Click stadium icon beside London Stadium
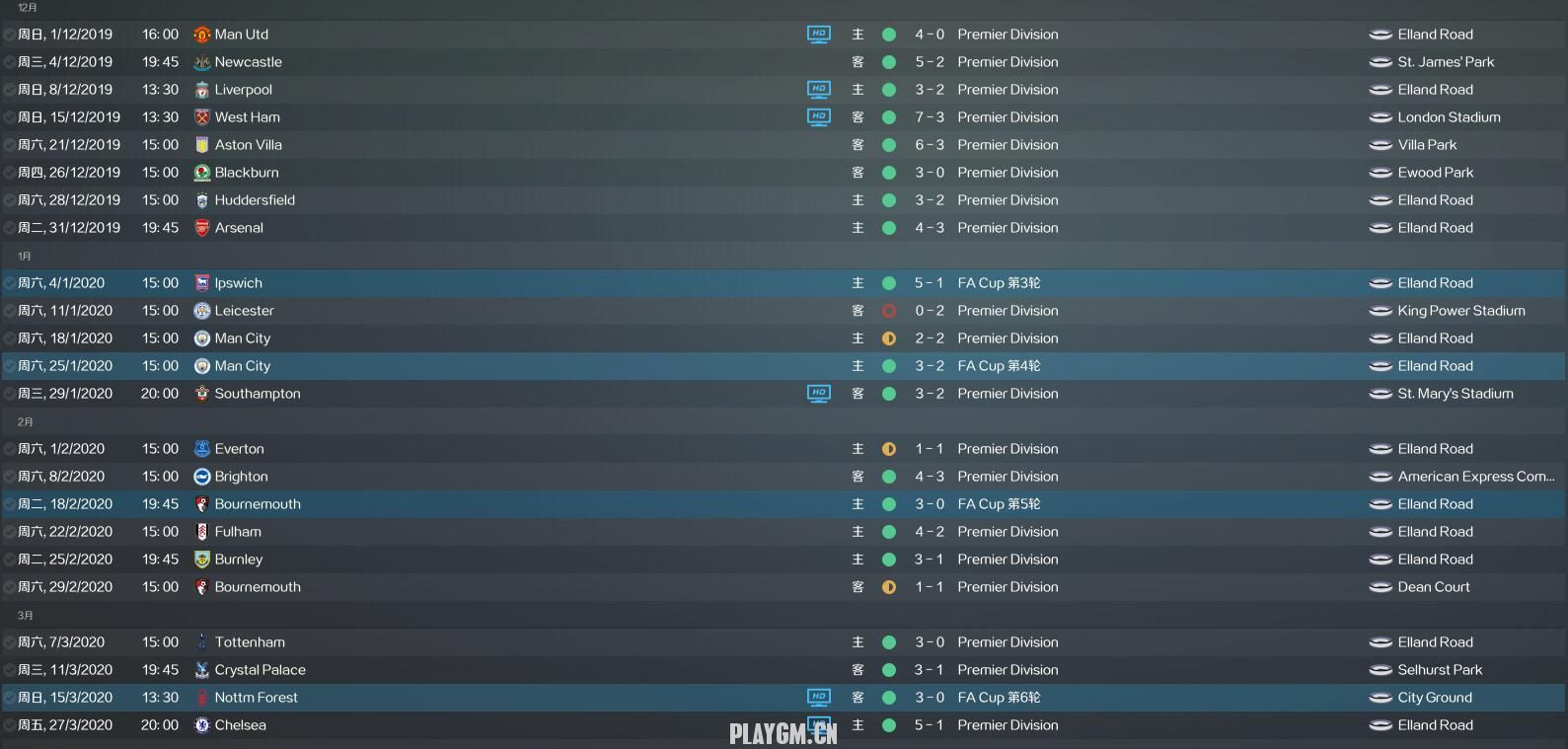The width and height of the screenshot is (1568, 749). tap(1381, 117)
